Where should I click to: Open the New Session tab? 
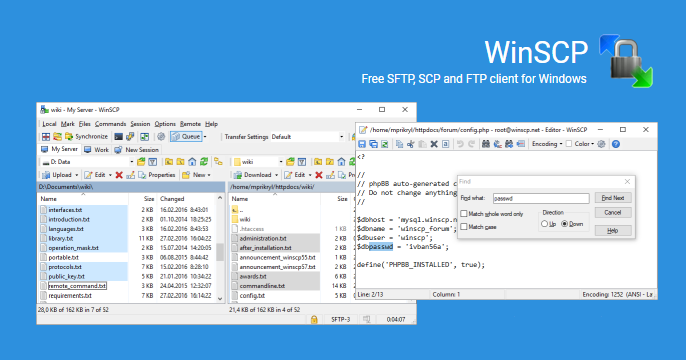pos(136,150)
